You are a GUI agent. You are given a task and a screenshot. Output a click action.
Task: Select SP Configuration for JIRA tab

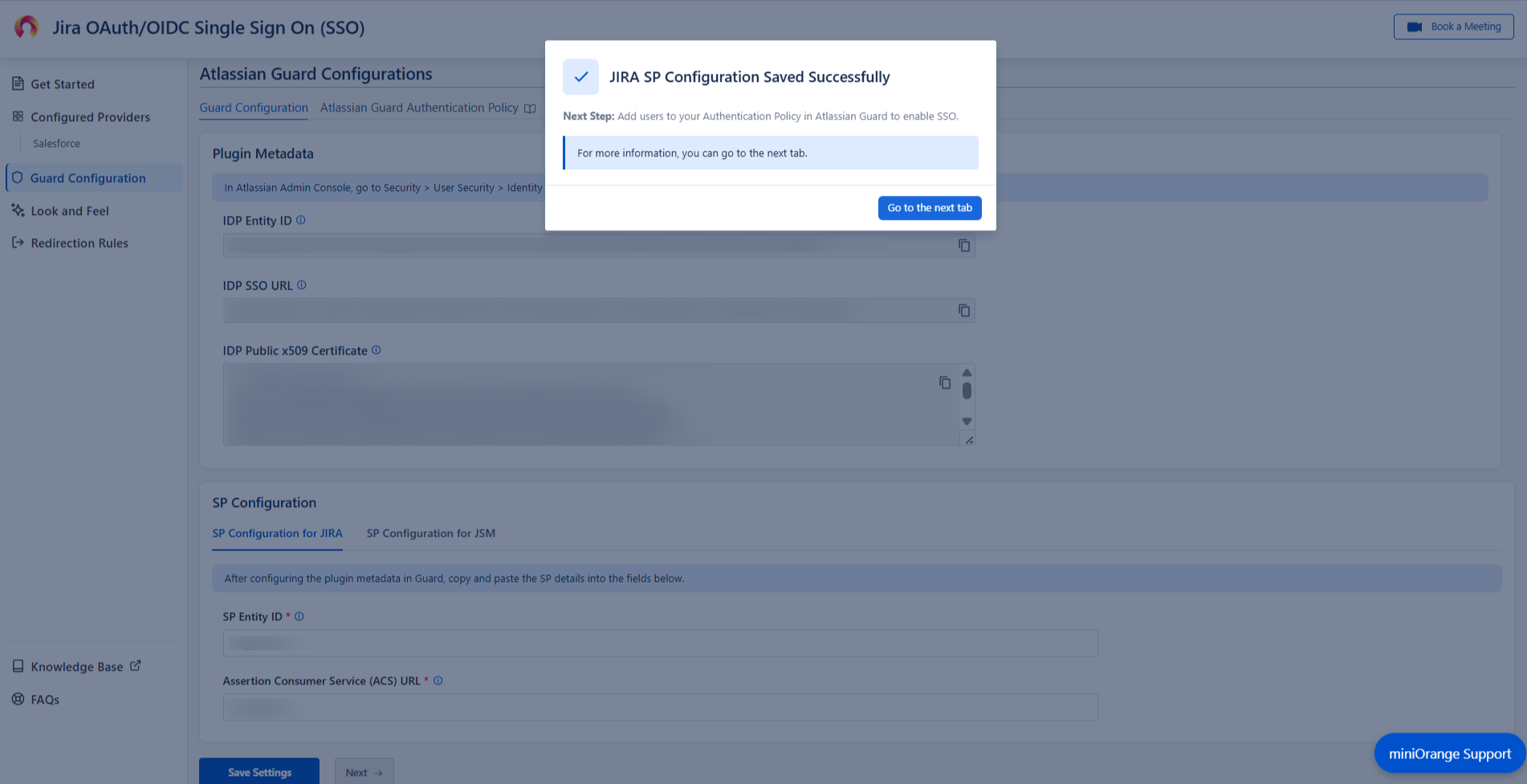coord(277,534)
